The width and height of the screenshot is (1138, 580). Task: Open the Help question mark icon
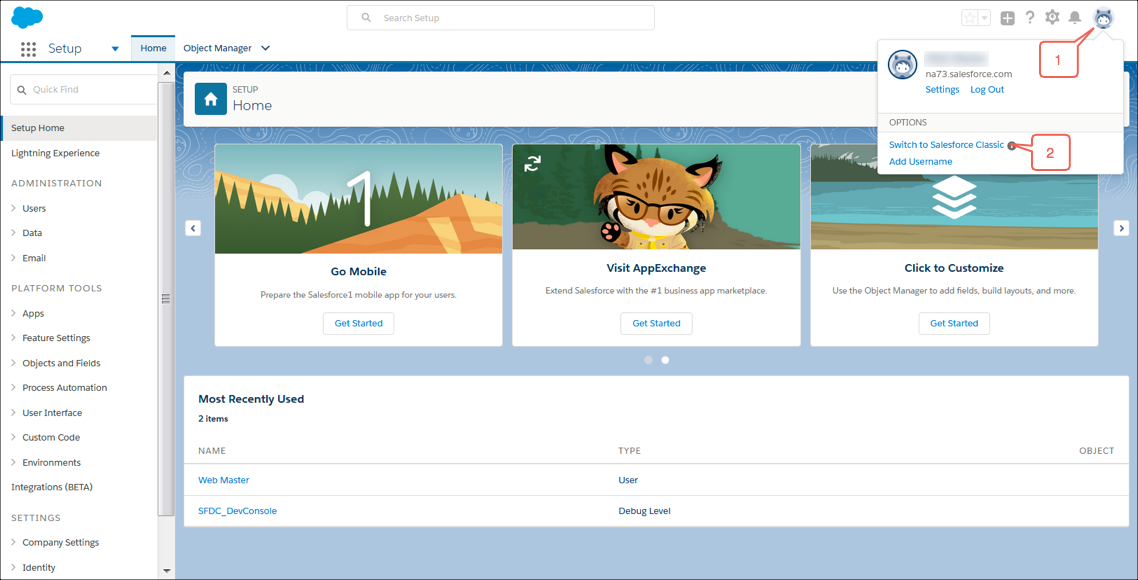1030,18
